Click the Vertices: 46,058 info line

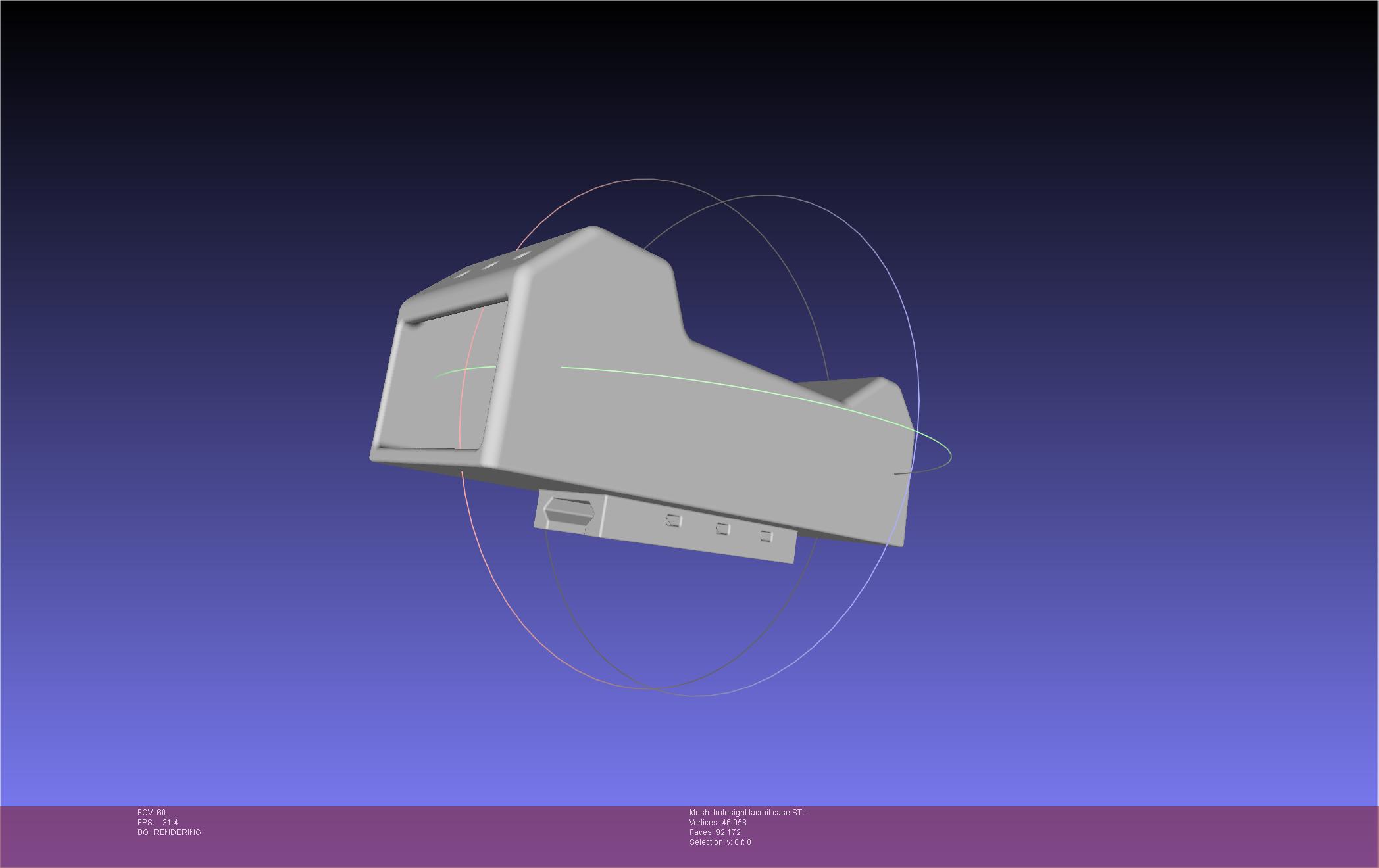pyautogui.click(x=718, y=823)
